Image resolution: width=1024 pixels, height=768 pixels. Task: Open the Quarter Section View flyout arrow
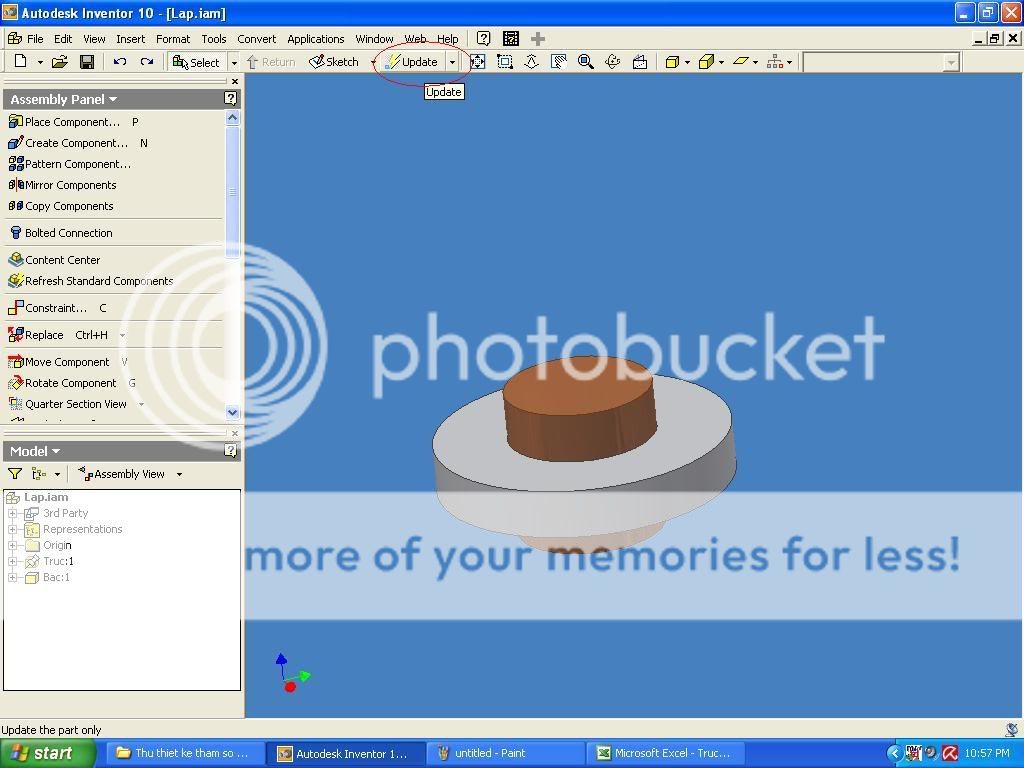[x=141, y=404]
